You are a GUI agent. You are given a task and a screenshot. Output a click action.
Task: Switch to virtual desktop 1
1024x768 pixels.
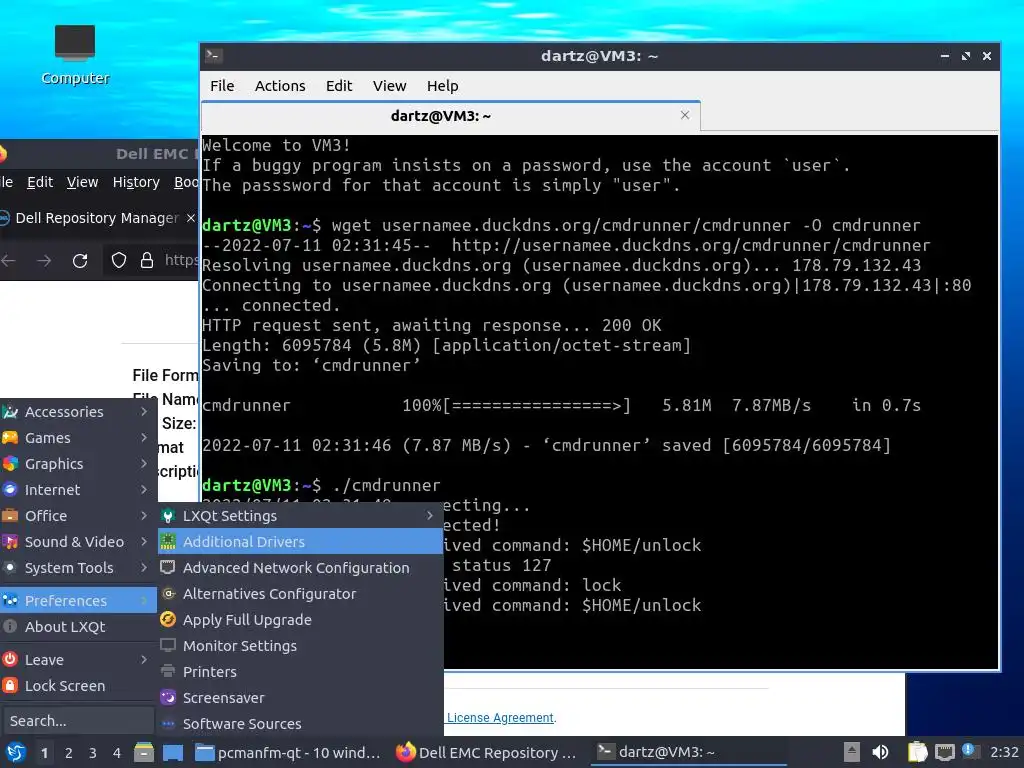point(44,753)
